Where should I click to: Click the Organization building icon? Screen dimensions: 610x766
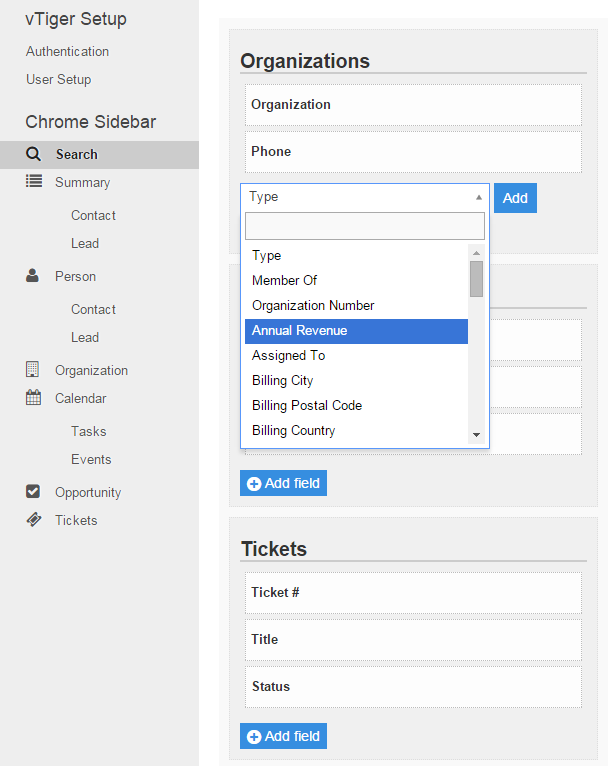click(32, 369)
